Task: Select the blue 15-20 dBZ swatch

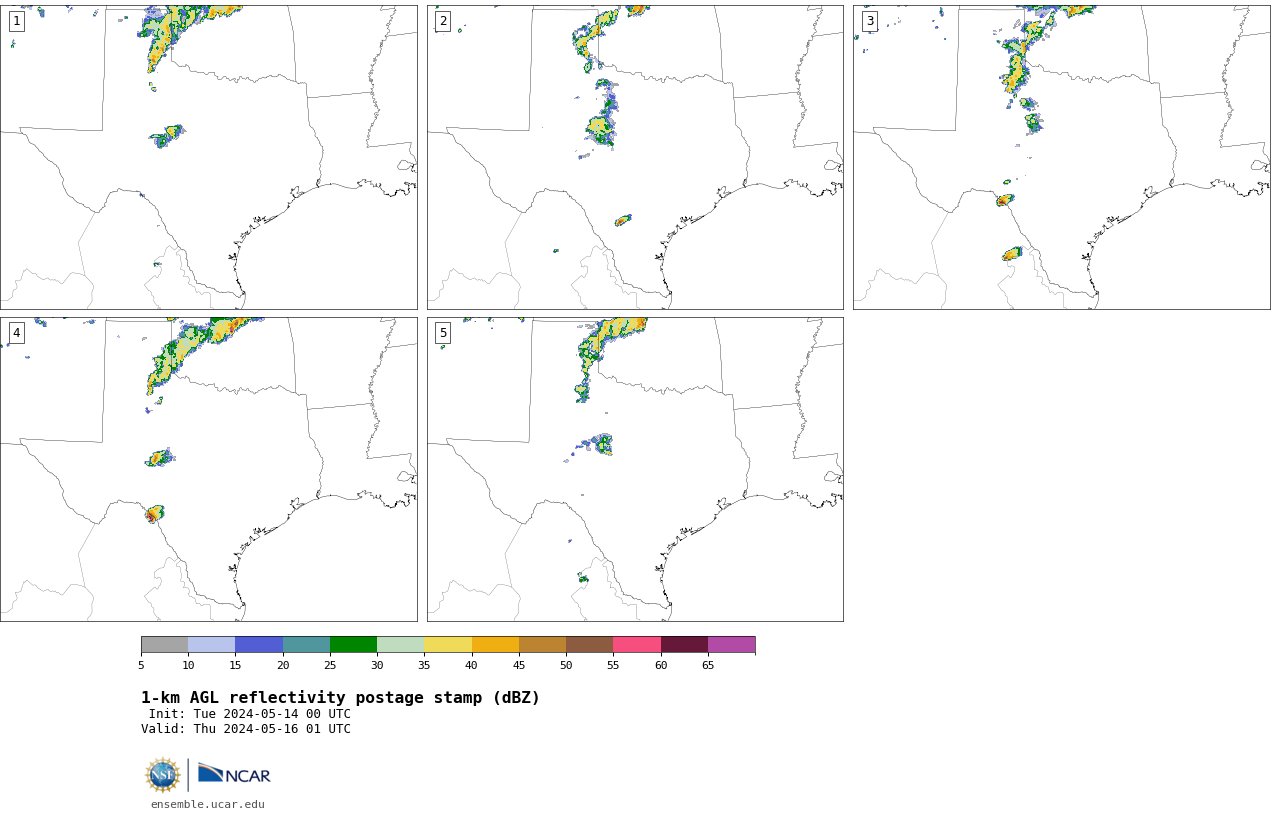Action: (x=259, y=644)
